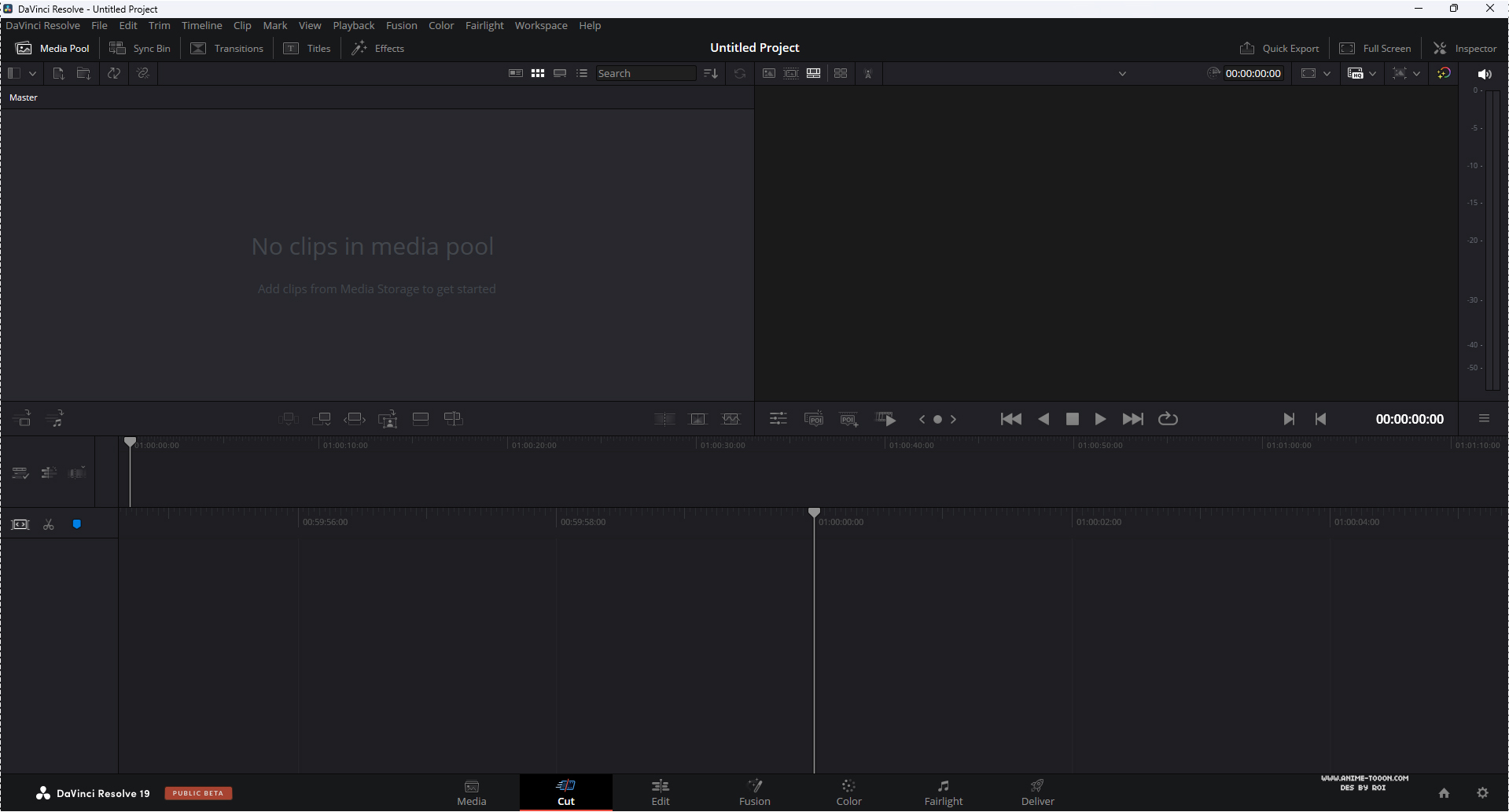Expand the timeline selector dropdown chevron

1122,73
